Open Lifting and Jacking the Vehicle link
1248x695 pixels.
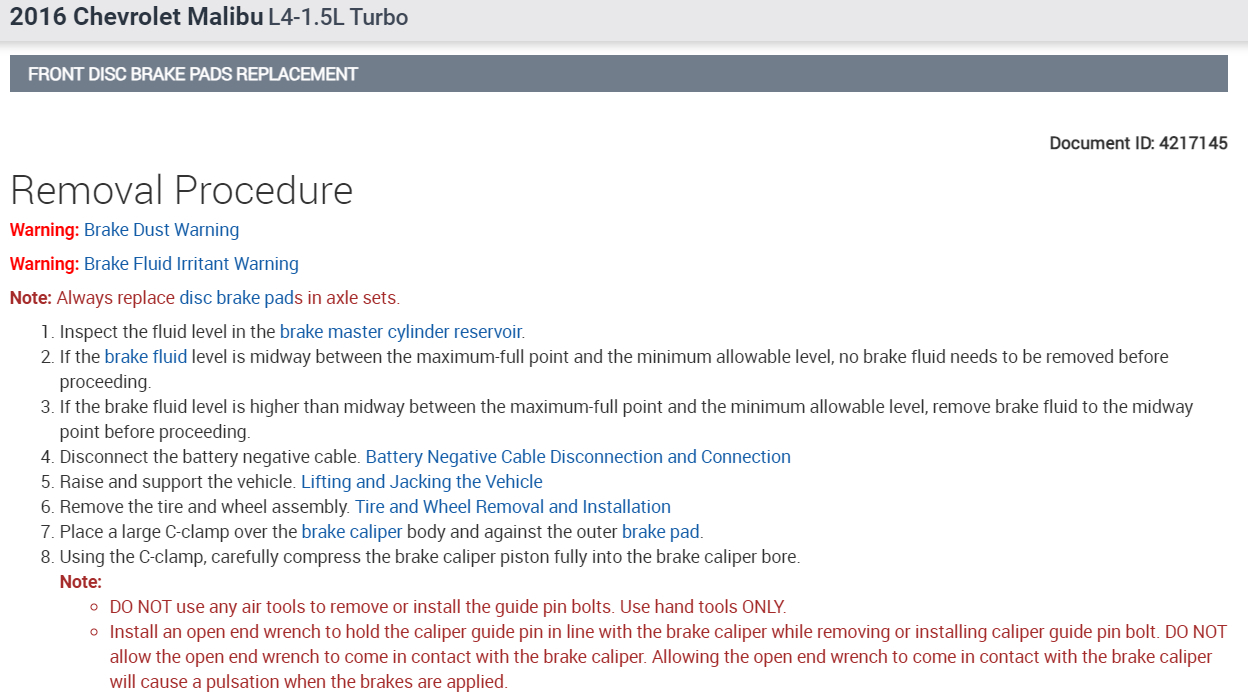pyautogui.click(x=421, y=482)
